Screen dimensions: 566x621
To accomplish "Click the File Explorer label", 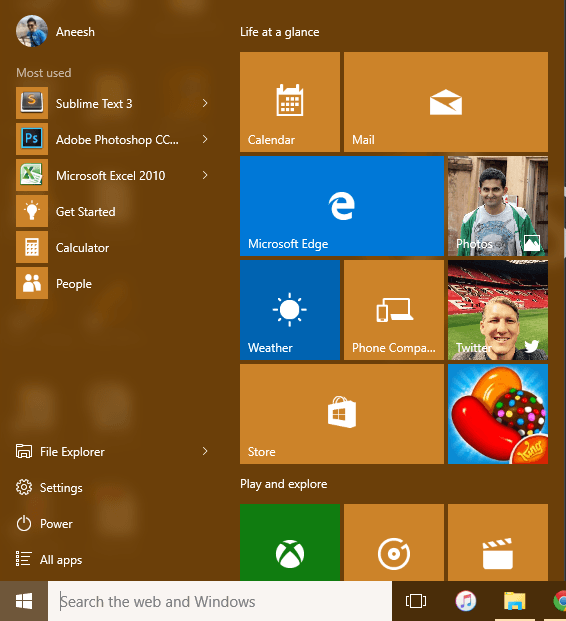I will point(72,452).
